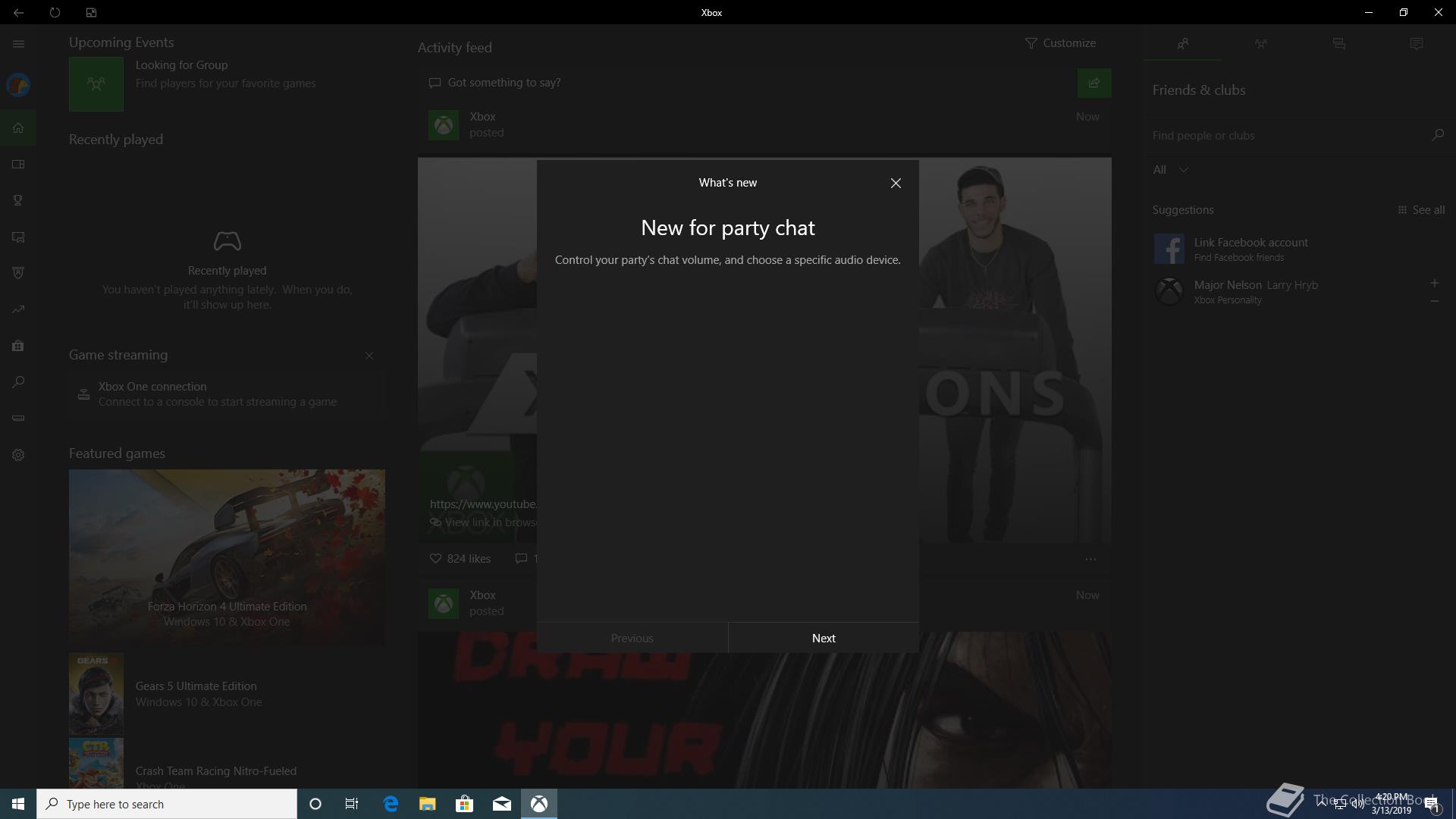Add Major Nelson as friend with plus

[1434, 284]
